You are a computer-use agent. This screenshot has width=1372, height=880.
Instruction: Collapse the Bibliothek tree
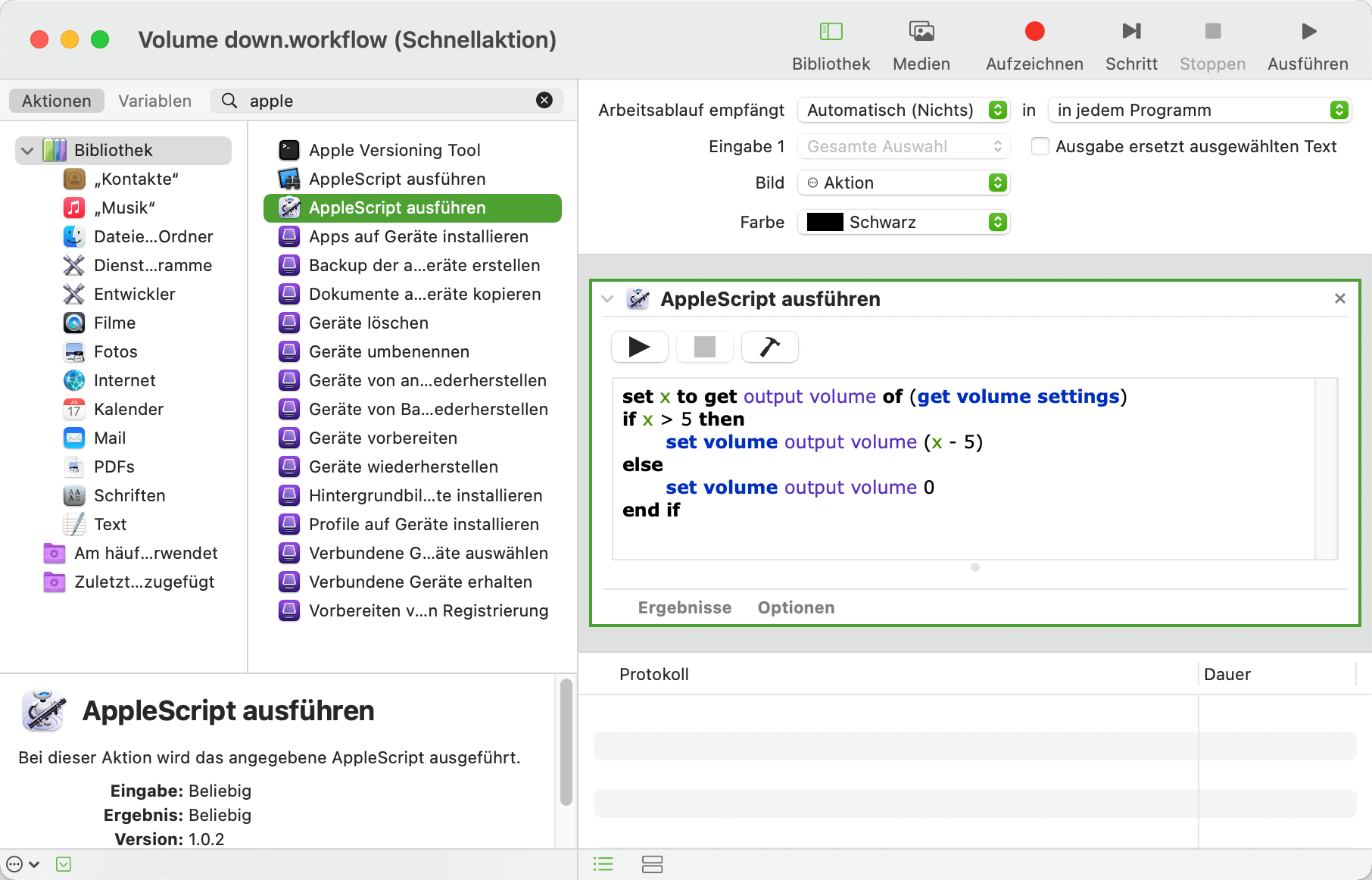click(27, 151)
